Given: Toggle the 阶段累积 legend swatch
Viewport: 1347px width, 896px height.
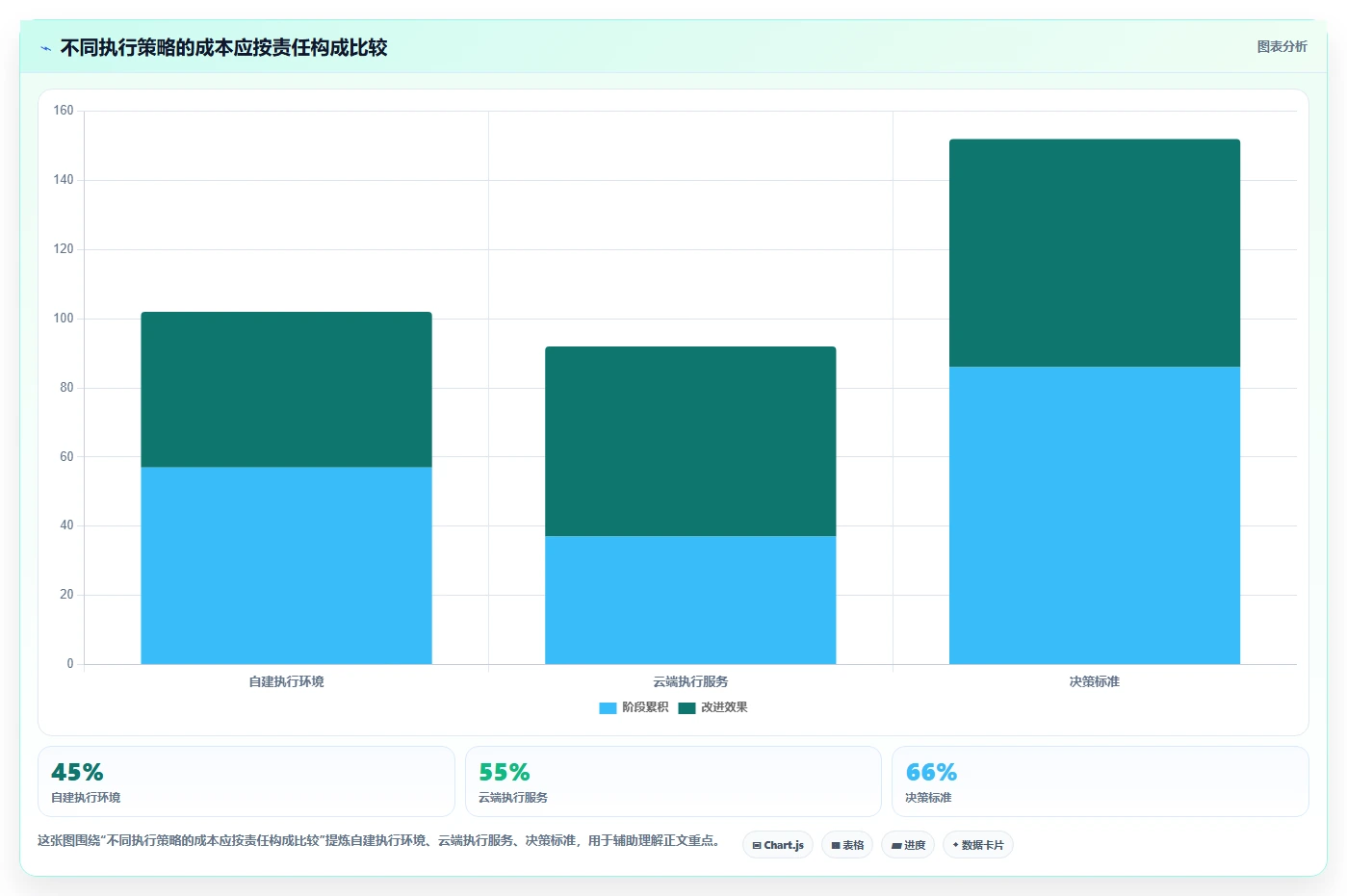Looking at the screenshot, I should point(608,707).
